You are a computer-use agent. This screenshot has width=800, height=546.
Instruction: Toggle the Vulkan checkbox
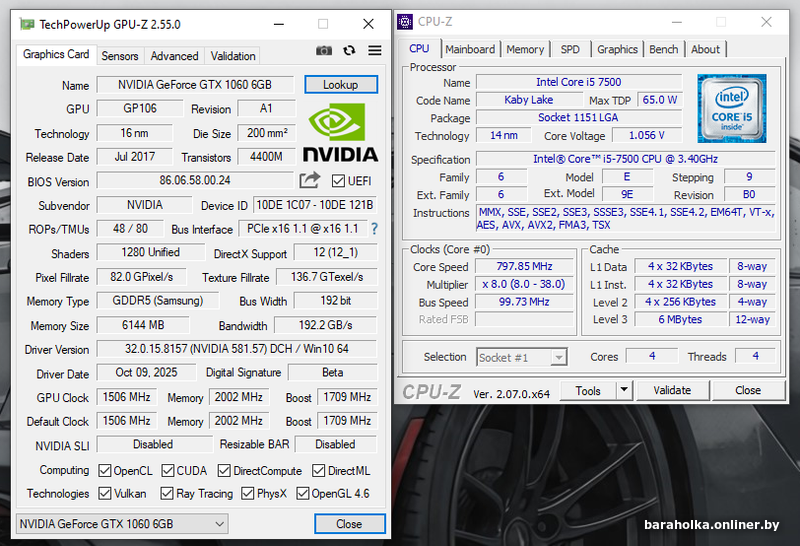pos(105,493)
